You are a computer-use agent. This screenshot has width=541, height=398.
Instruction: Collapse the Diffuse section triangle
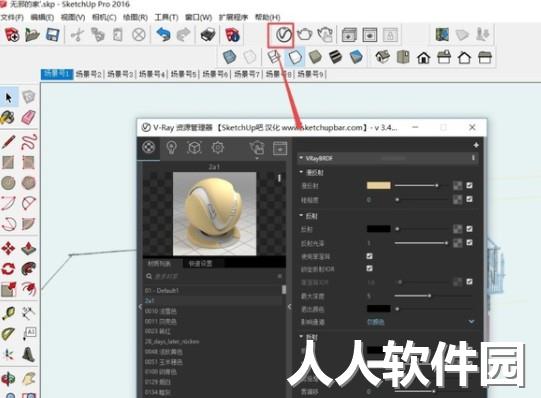coord(301,172)
